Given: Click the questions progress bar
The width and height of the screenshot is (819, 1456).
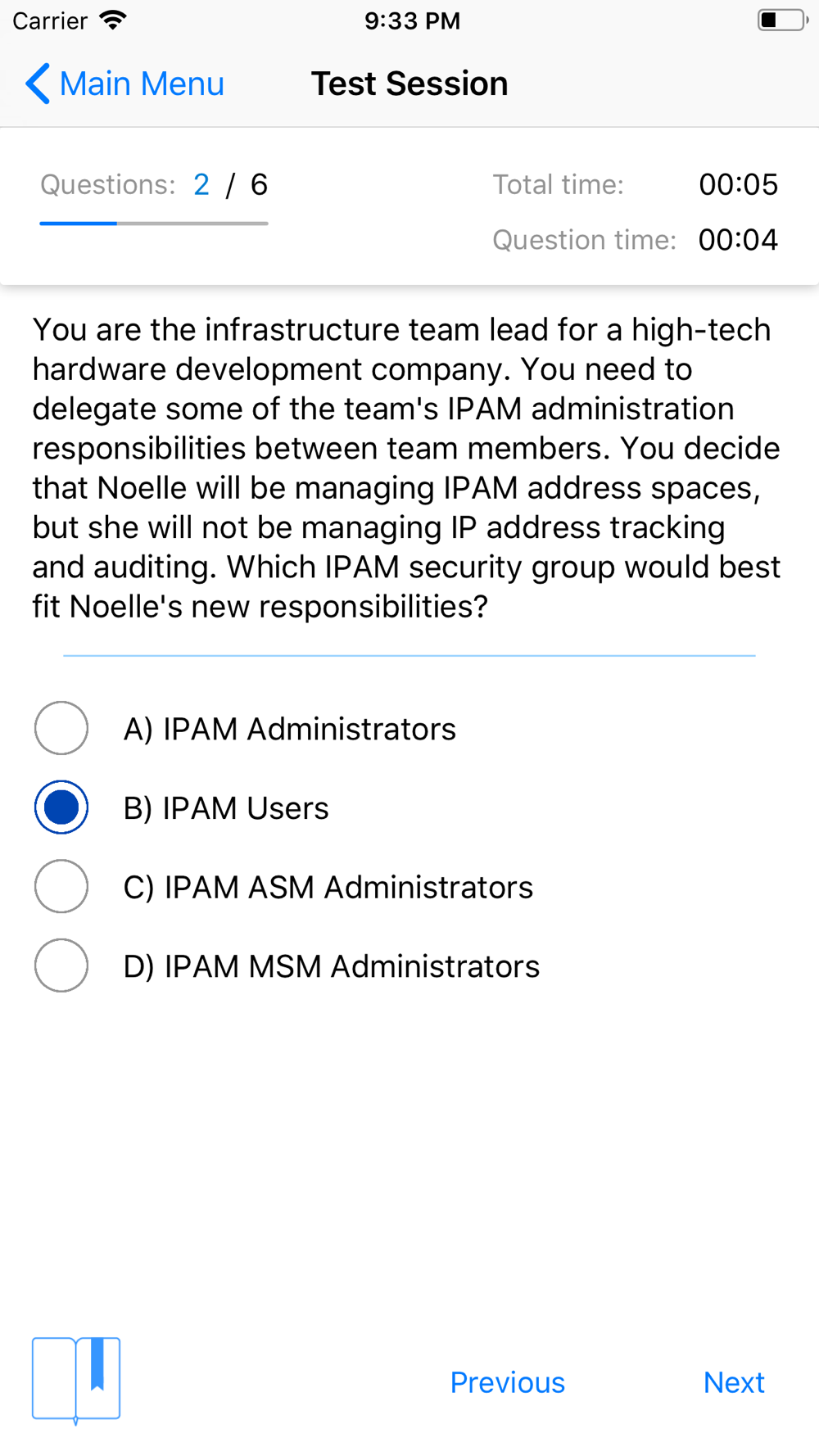Looking at the screenshot, I should click(x=154, y=223).
